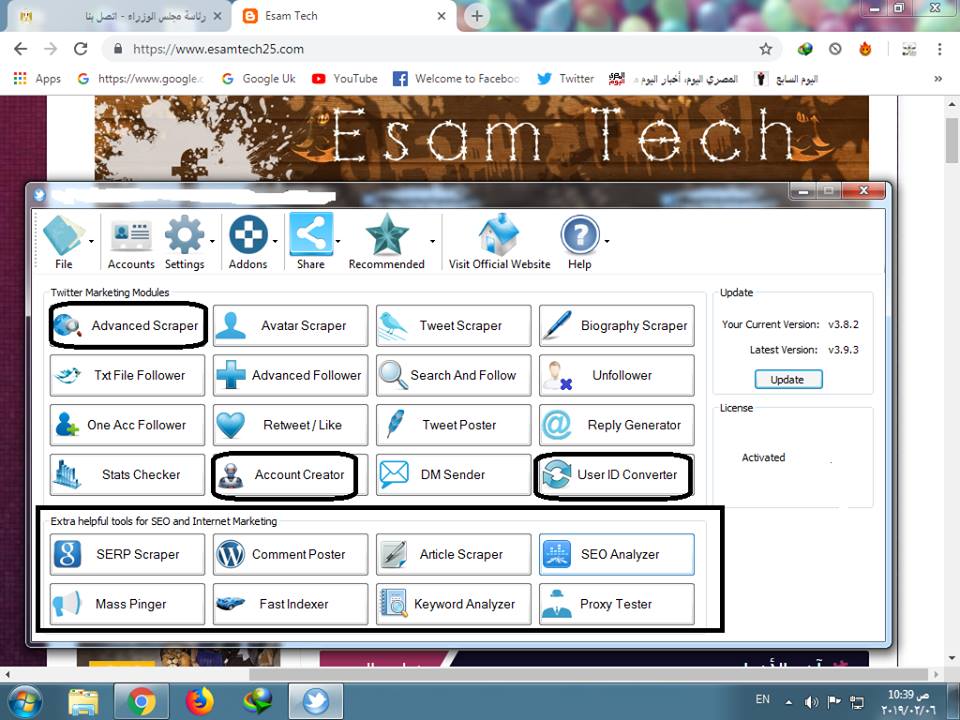Screen dimensions: 960x720
Task: Open the Twitter bookmark
Action: click(x=566, y=79)
